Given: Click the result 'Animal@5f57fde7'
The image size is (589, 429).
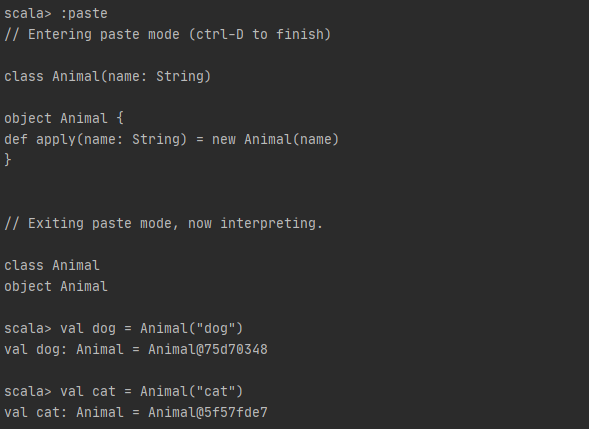Looking at the screenshot, I should [x=208, y=413].
